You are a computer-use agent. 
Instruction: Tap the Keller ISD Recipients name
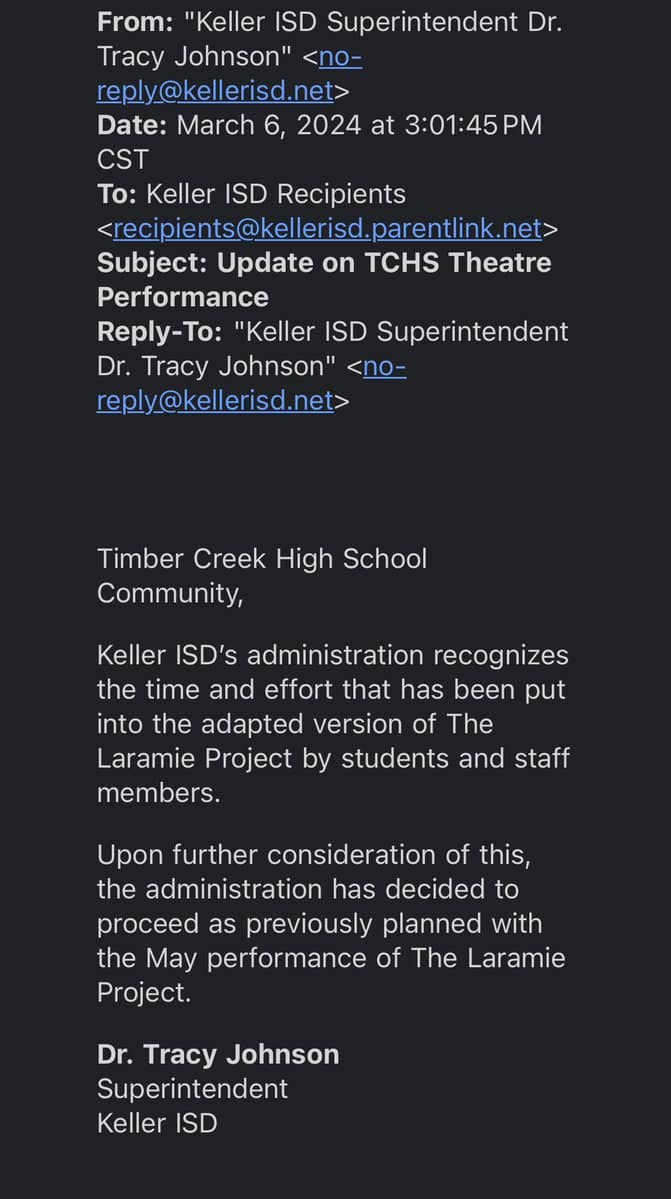[x=276, y=193]
